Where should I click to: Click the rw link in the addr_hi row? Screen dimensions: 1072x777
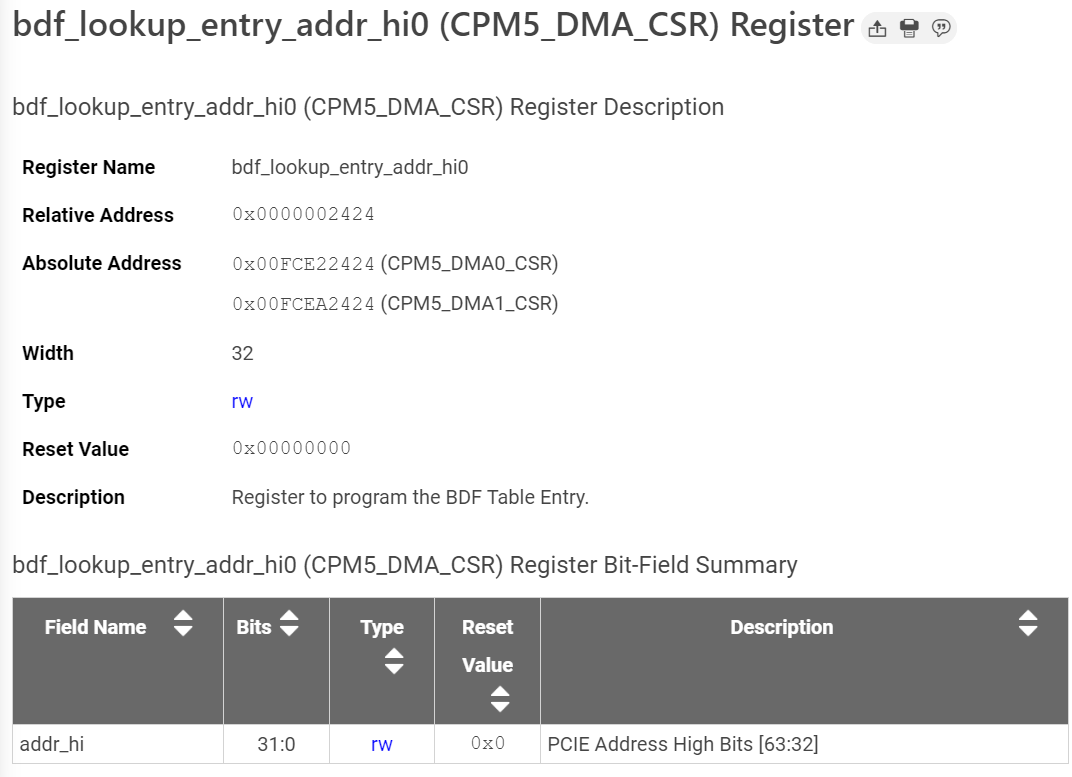[x=381, y=744]
